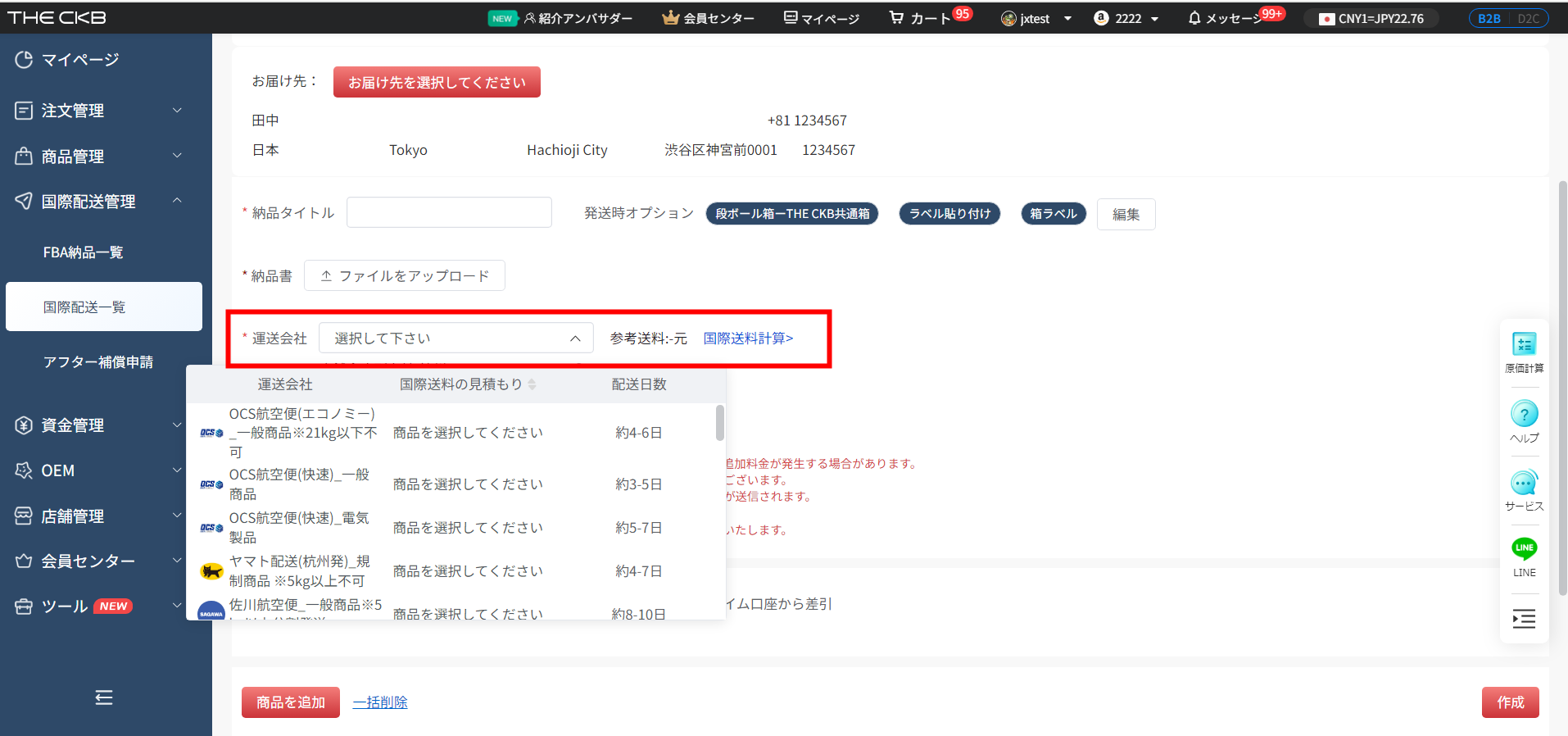Click 資金管理 yen icon
The height and width of the screenshot is (736, 1568).
pyautogui.click(x=24, y=425)
